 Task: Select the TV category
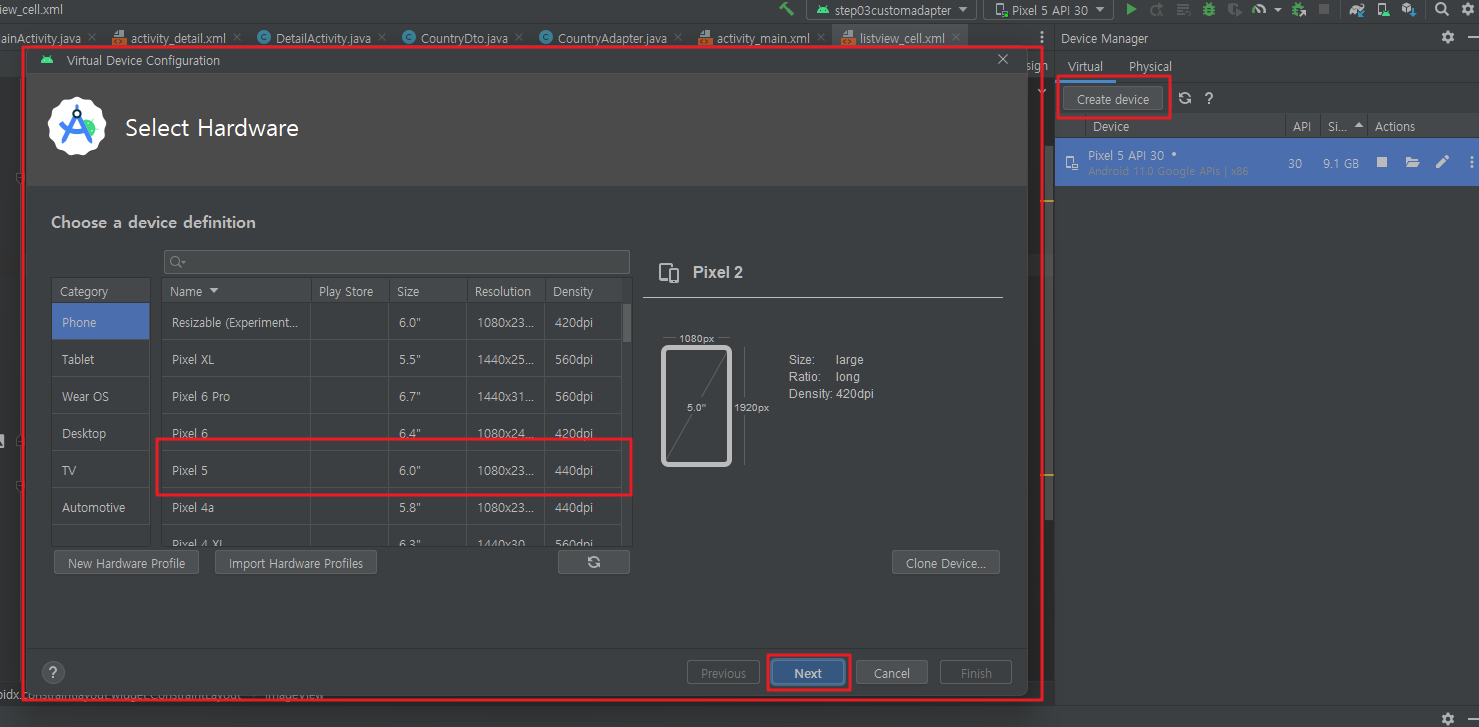click(x=101, y=470)
